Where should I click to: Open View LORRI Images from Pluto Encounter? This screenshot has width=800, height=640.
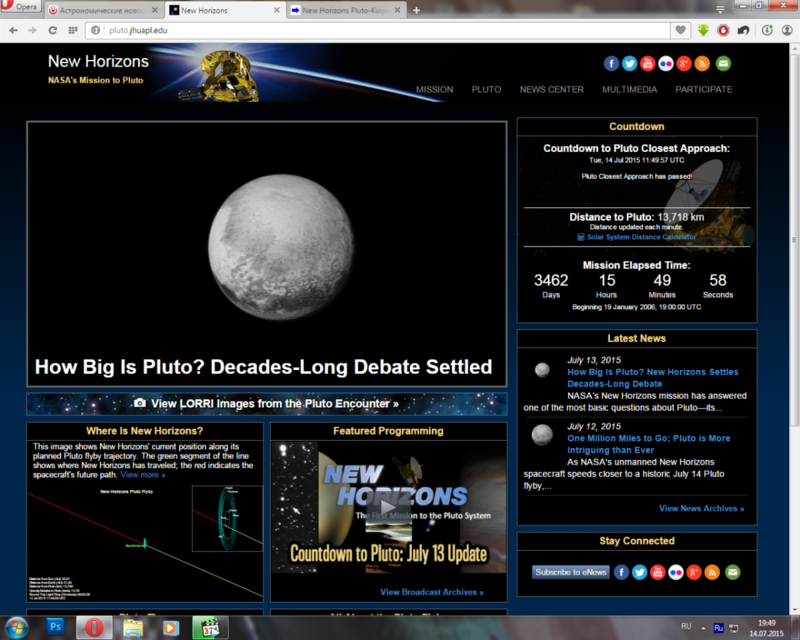[266, 403]
